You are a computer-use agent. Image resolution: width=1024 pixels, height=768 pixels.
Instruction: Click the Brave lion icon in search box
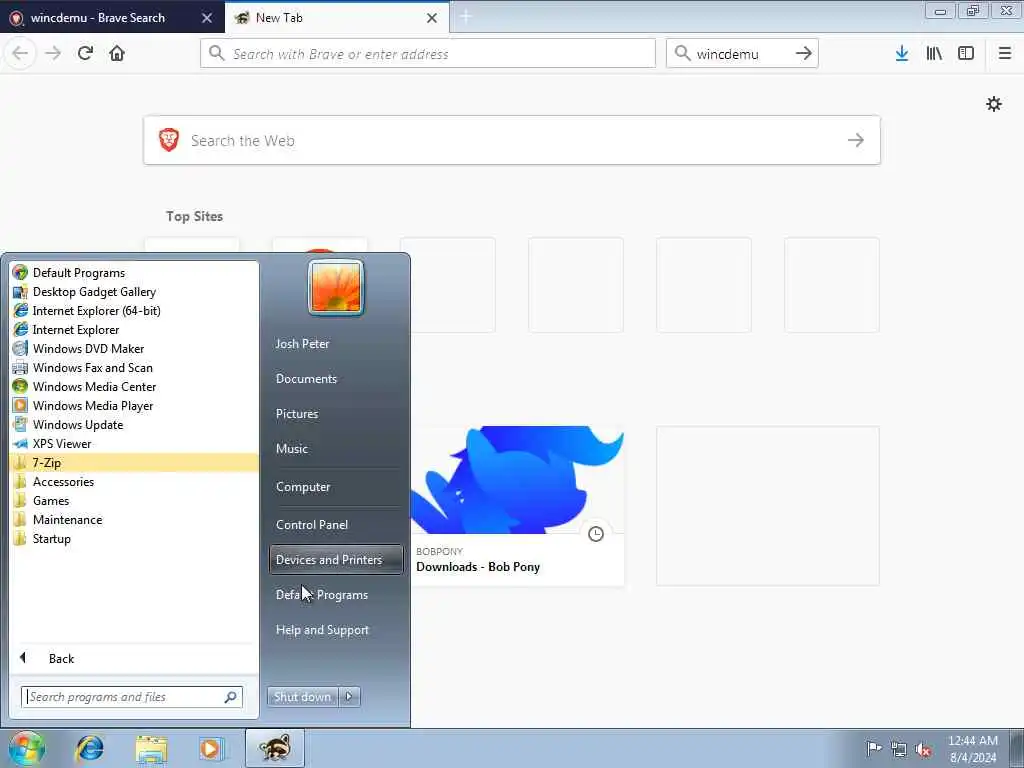pos(169,140)
